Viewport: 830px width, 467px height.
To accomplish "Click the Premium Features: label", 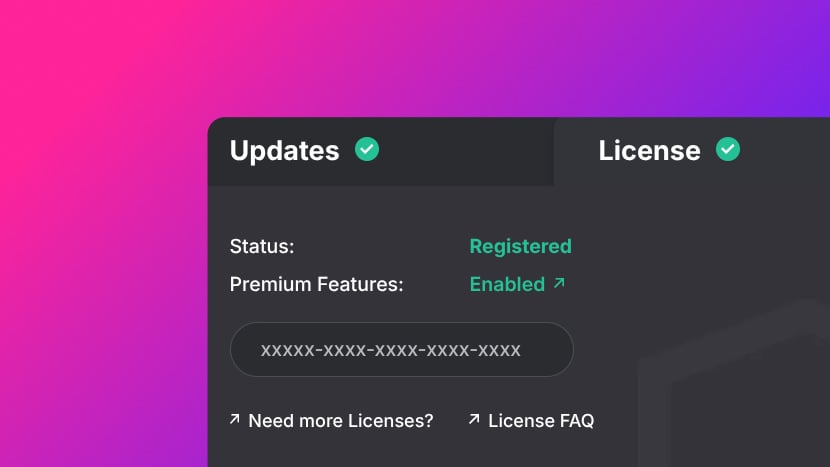I will (316, 284).
